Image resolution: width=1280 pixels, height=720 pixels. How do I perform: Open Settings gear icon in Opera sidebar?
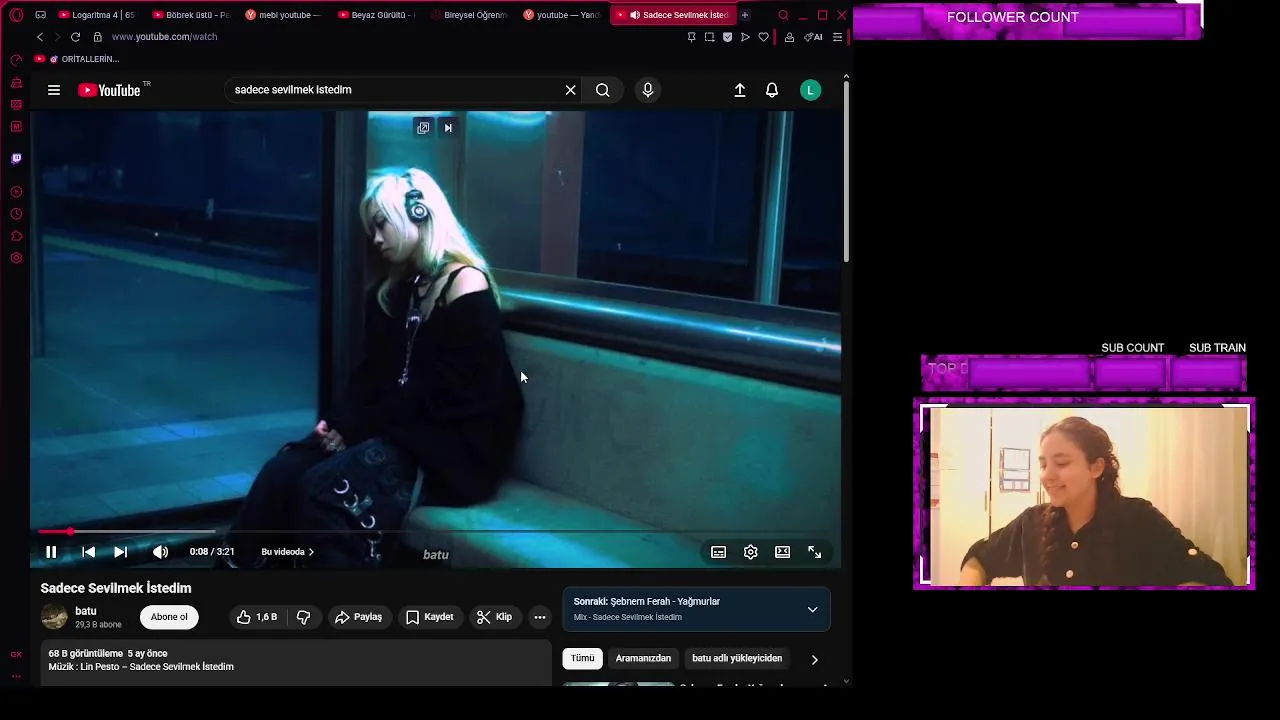16,258
